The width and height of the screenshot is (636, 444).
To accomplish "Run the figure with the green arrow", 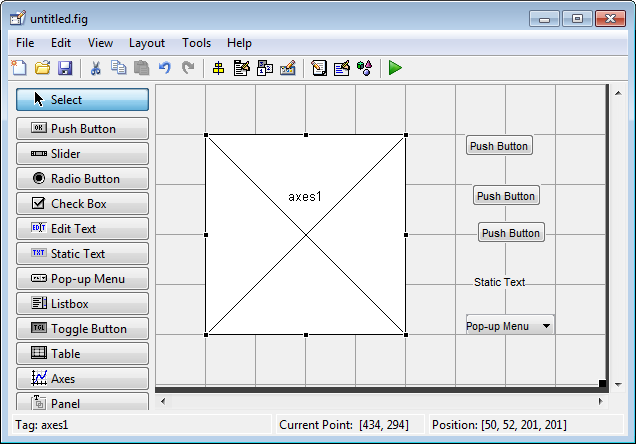I will pyautogui.click(x=395, y=68).
